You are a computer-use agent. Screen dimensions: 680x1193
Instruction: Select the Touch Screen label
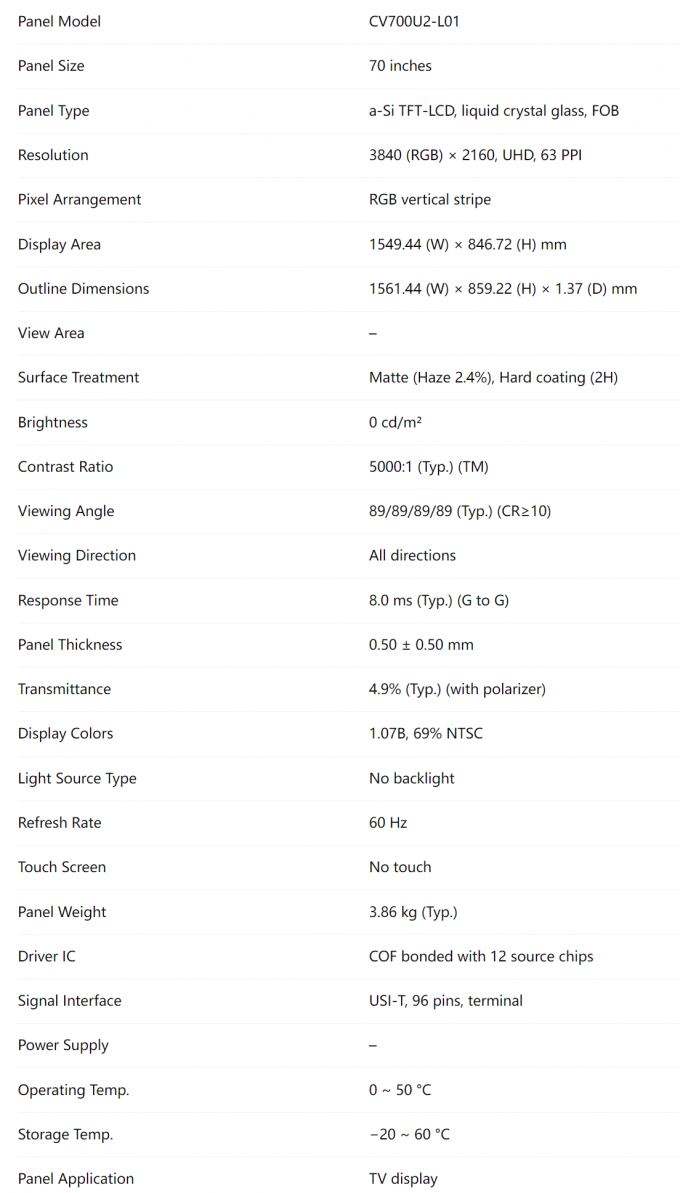pos(61,867)
